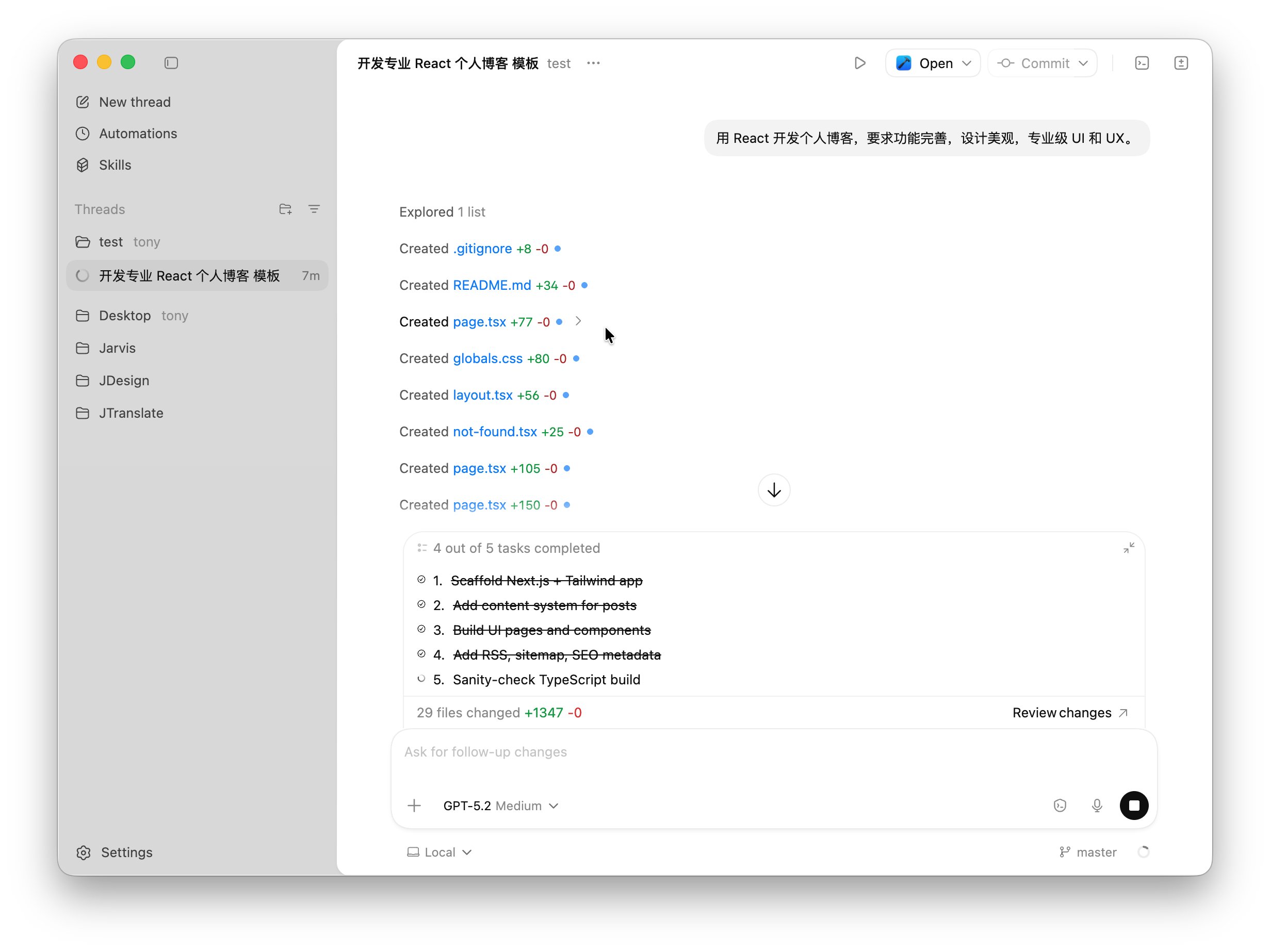1270x952 pixels.
Task: Open Skills in the sidebar
Action: (x=115, y=165)
